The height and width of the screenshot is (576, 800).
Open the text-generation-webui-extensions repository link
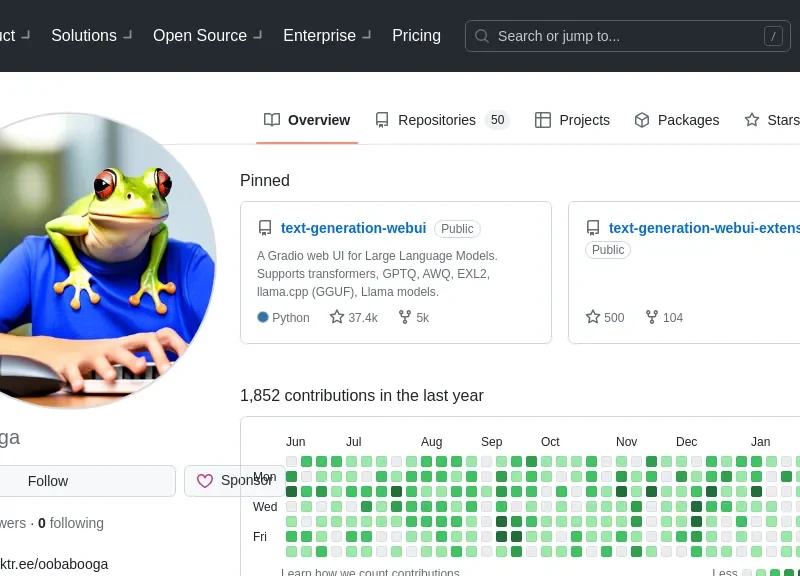tap(704, 228)
